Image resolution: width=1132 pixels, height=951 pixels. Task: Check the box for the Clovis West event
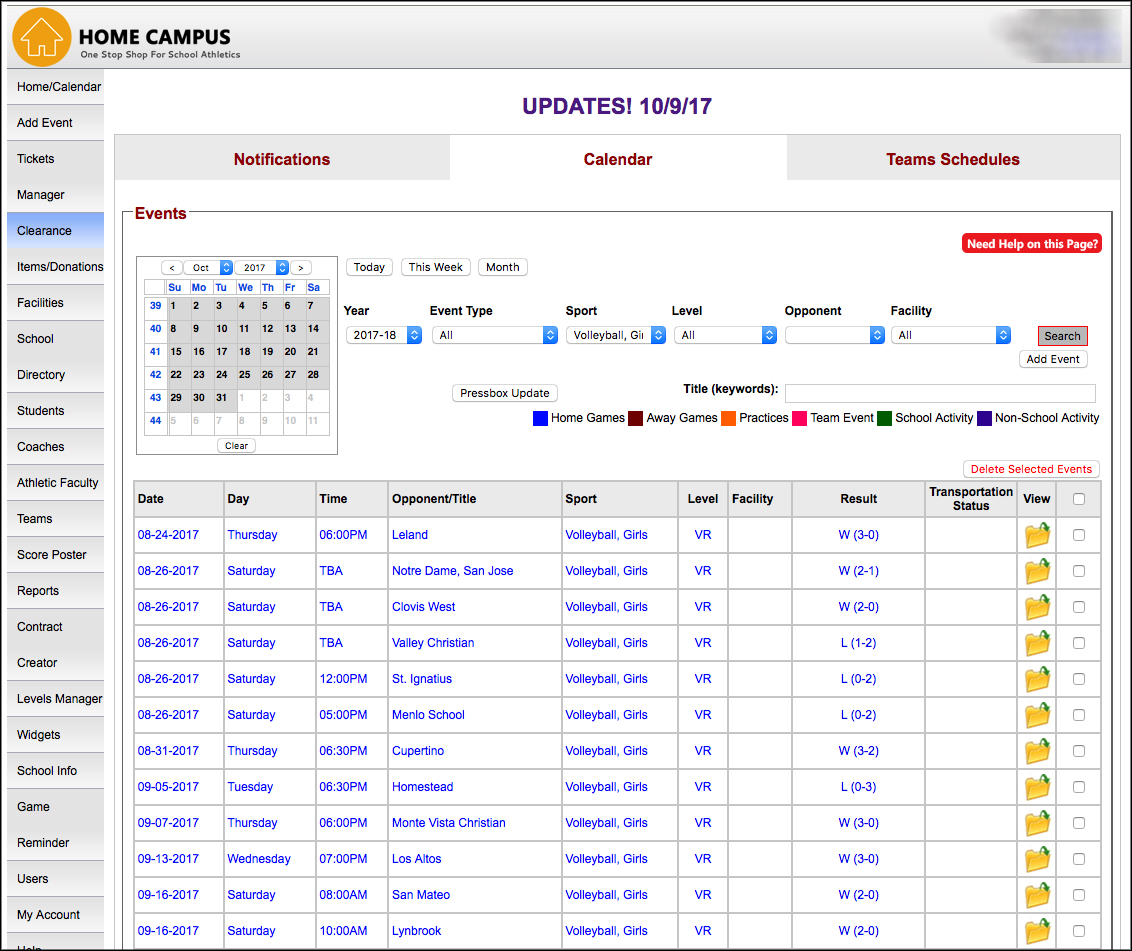[x=1079, y=607]
